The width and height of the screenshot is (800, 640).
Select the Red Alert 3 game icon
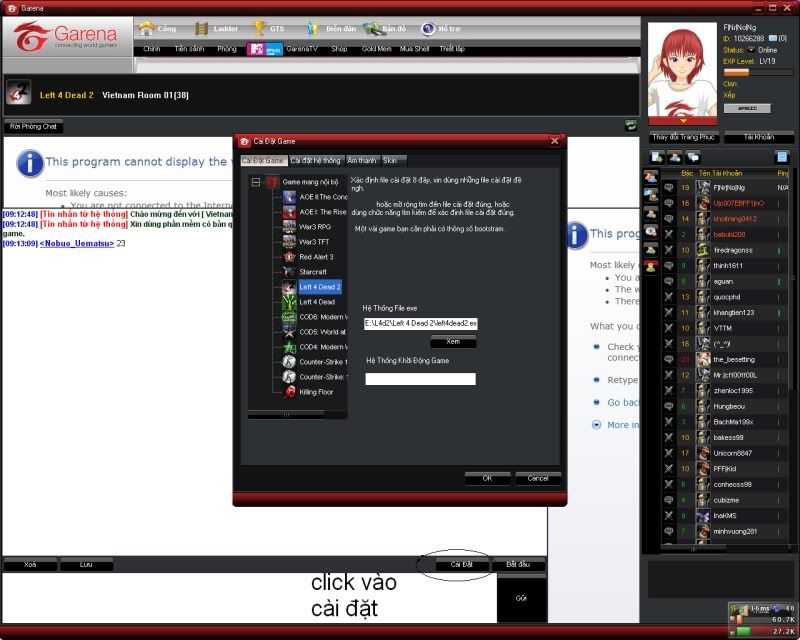289,257
